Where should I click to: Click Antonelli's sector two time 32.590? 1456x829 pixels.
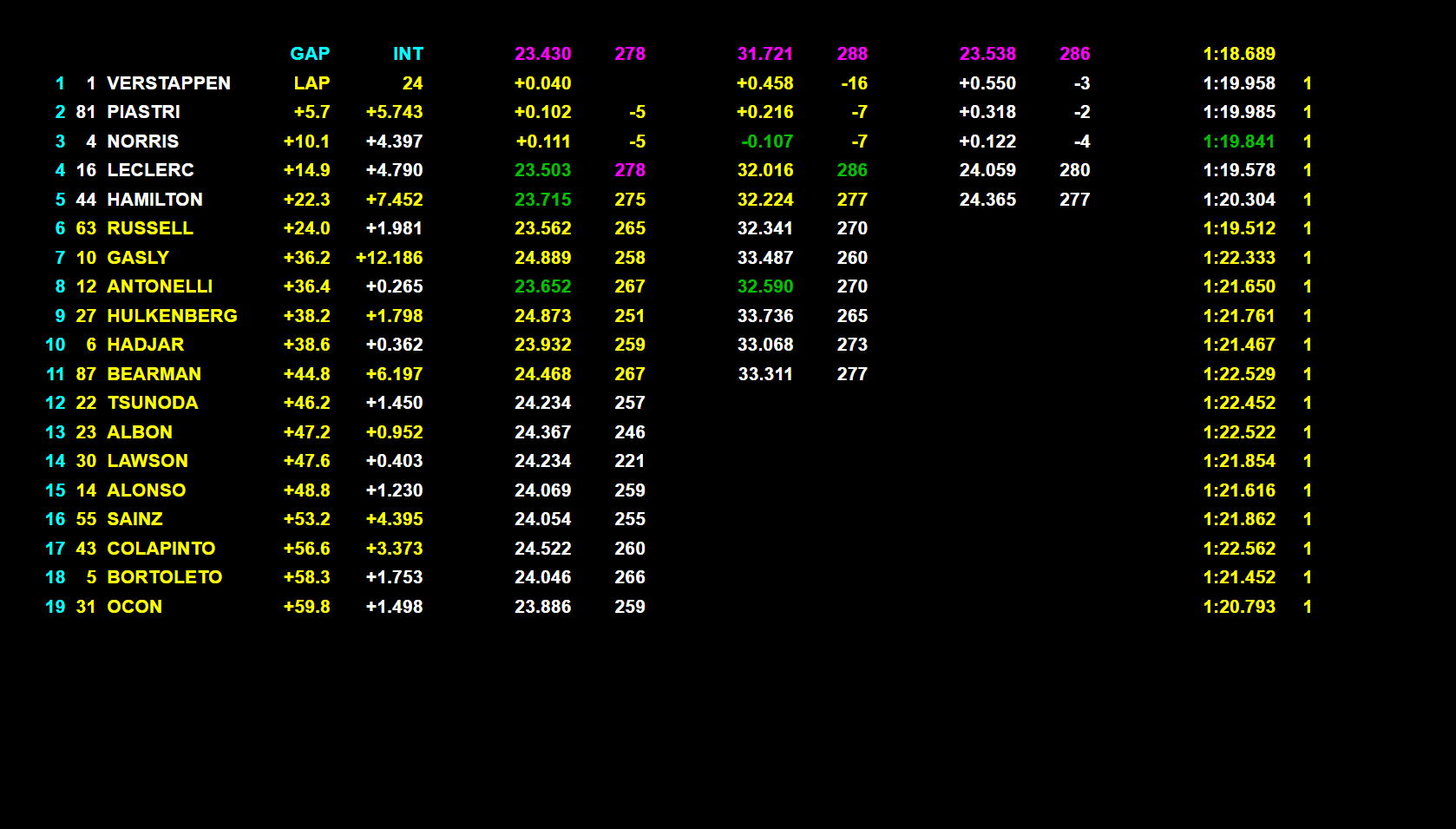pos(765,286)
